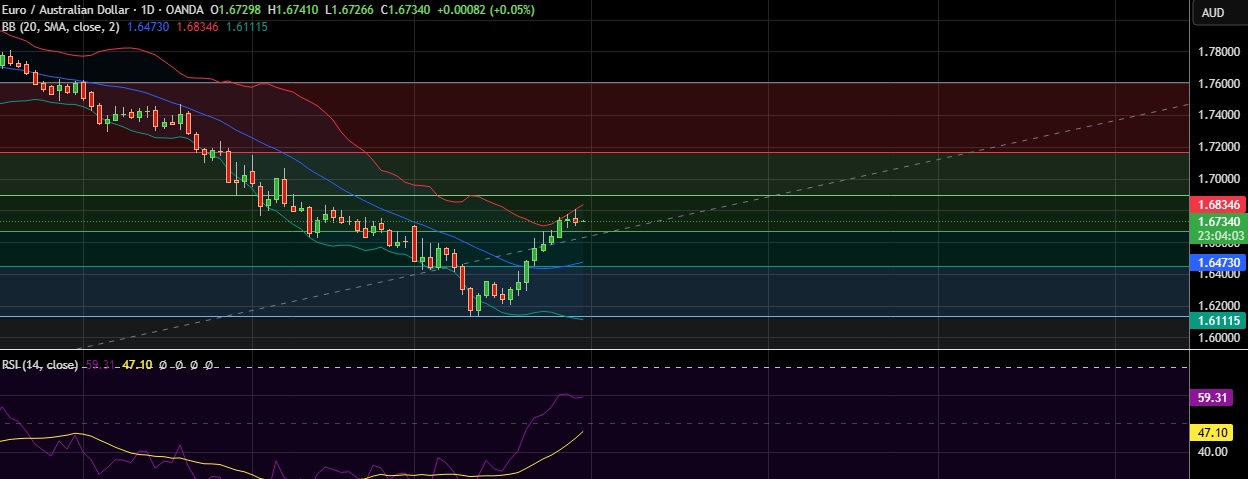Click the 1.74000 price scale value

[1221, 115]
